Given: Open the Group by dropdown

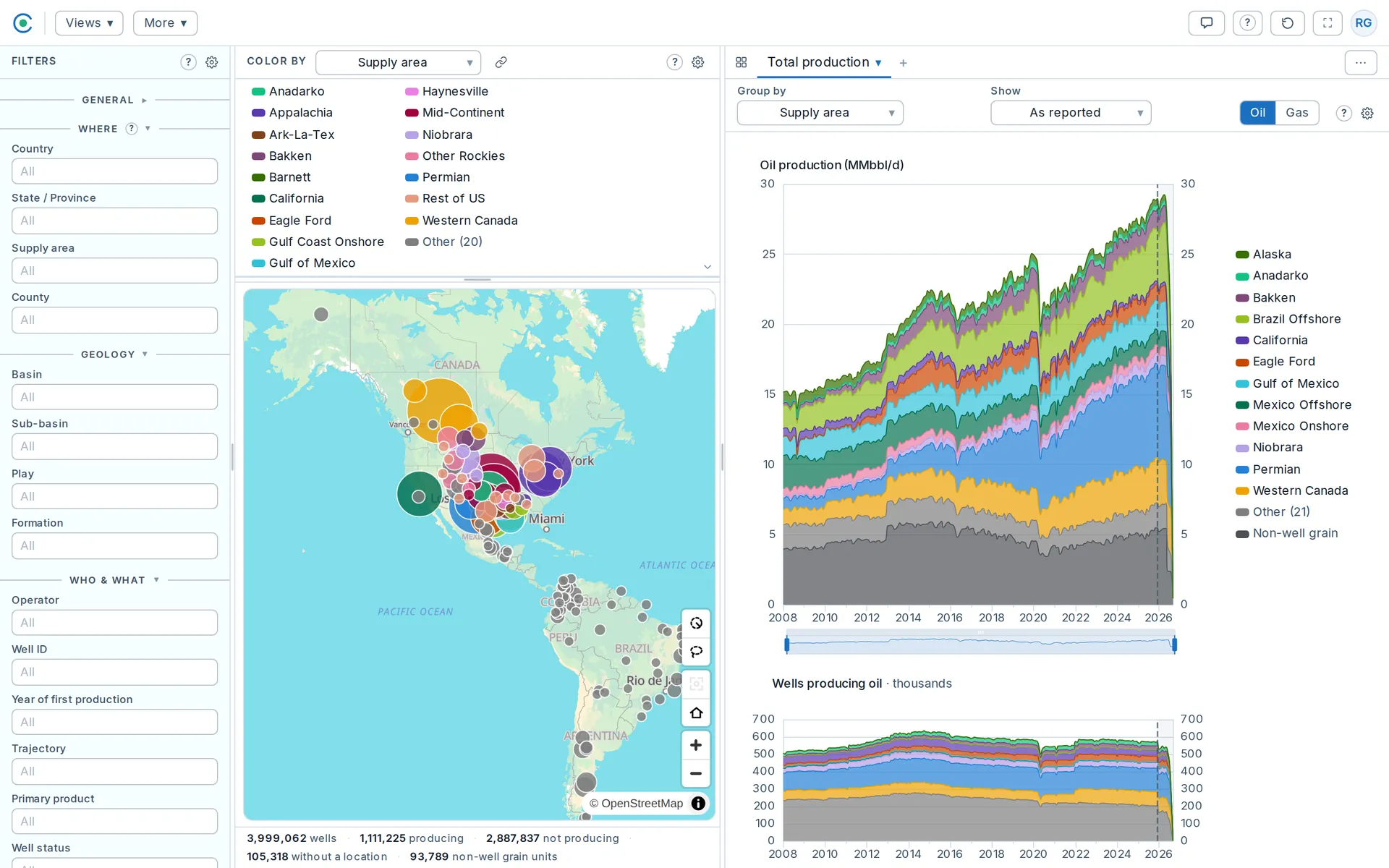Looking at the screenshot, I should pyautogui.click(x=820, y=113).
